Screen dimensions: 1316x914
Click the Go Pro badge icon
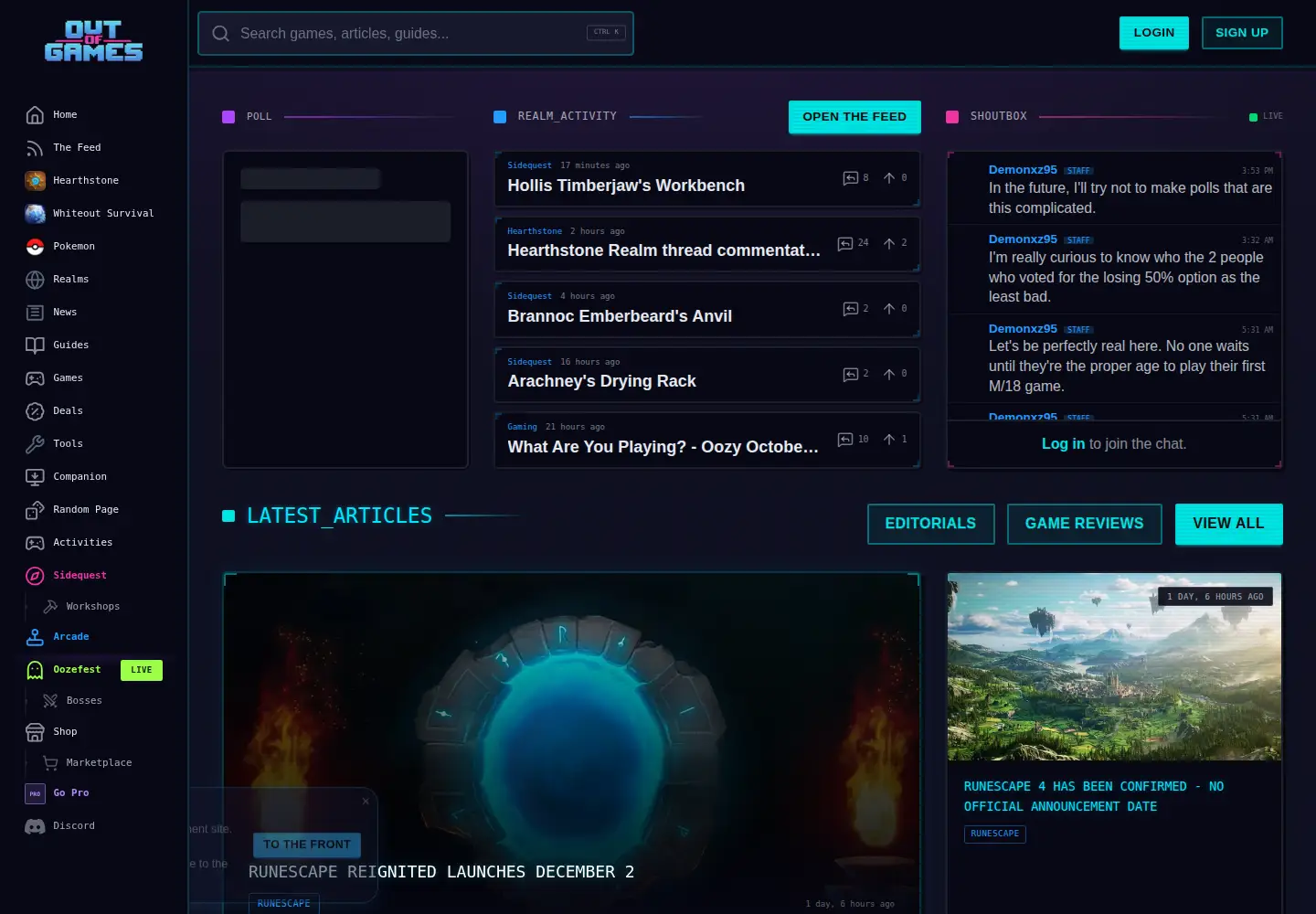point(35,793)
